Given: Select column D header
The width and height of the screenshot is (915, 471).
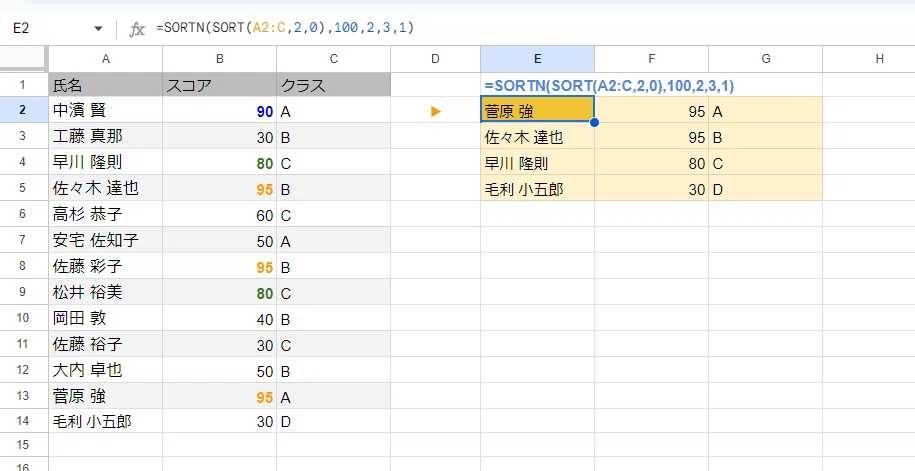Looking at the screenshot, I should pyautogui.click(x=435, y=58).
